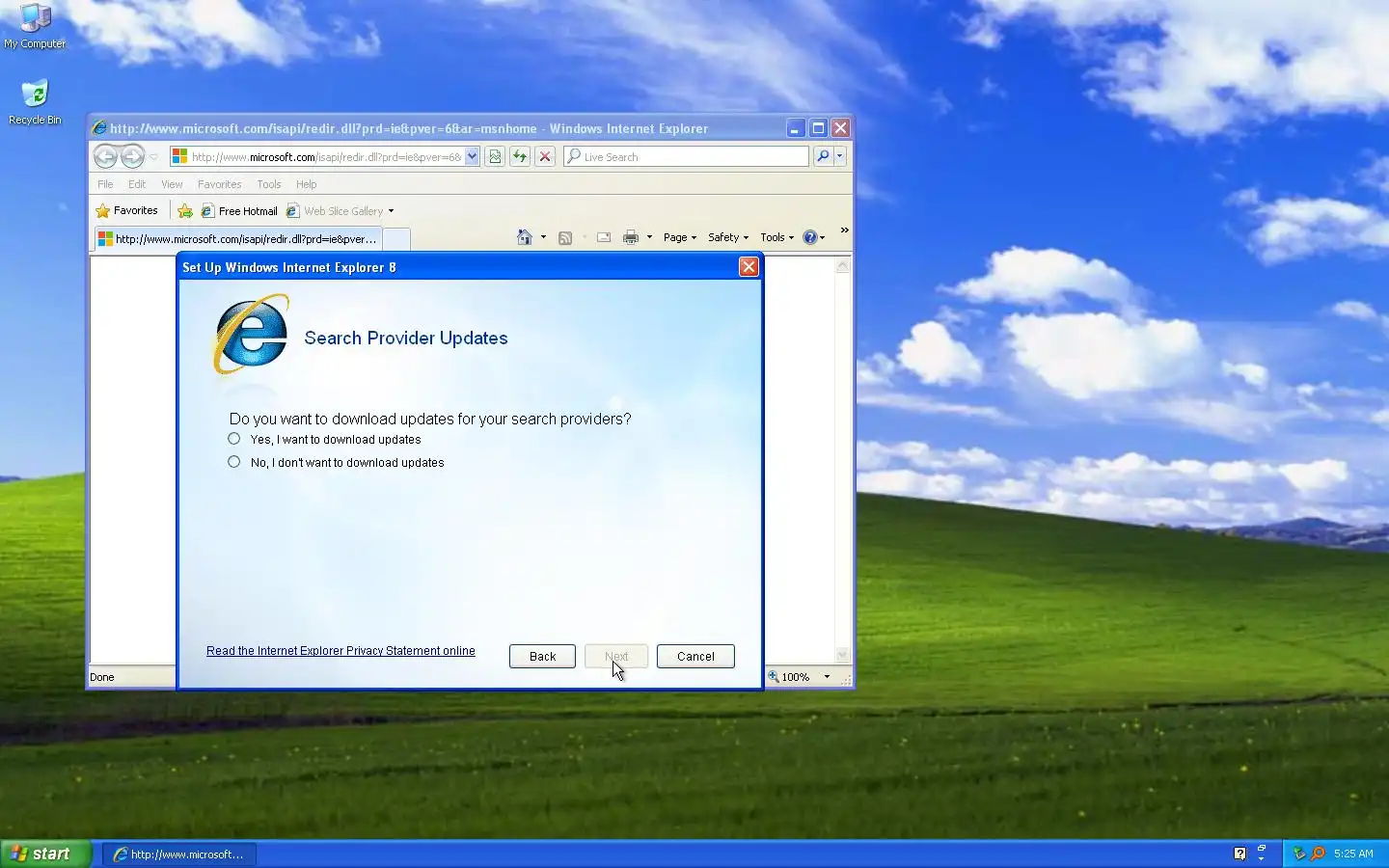Open the File menu
This screenshot has width=1389, height=868.
(x=105, y=184)
